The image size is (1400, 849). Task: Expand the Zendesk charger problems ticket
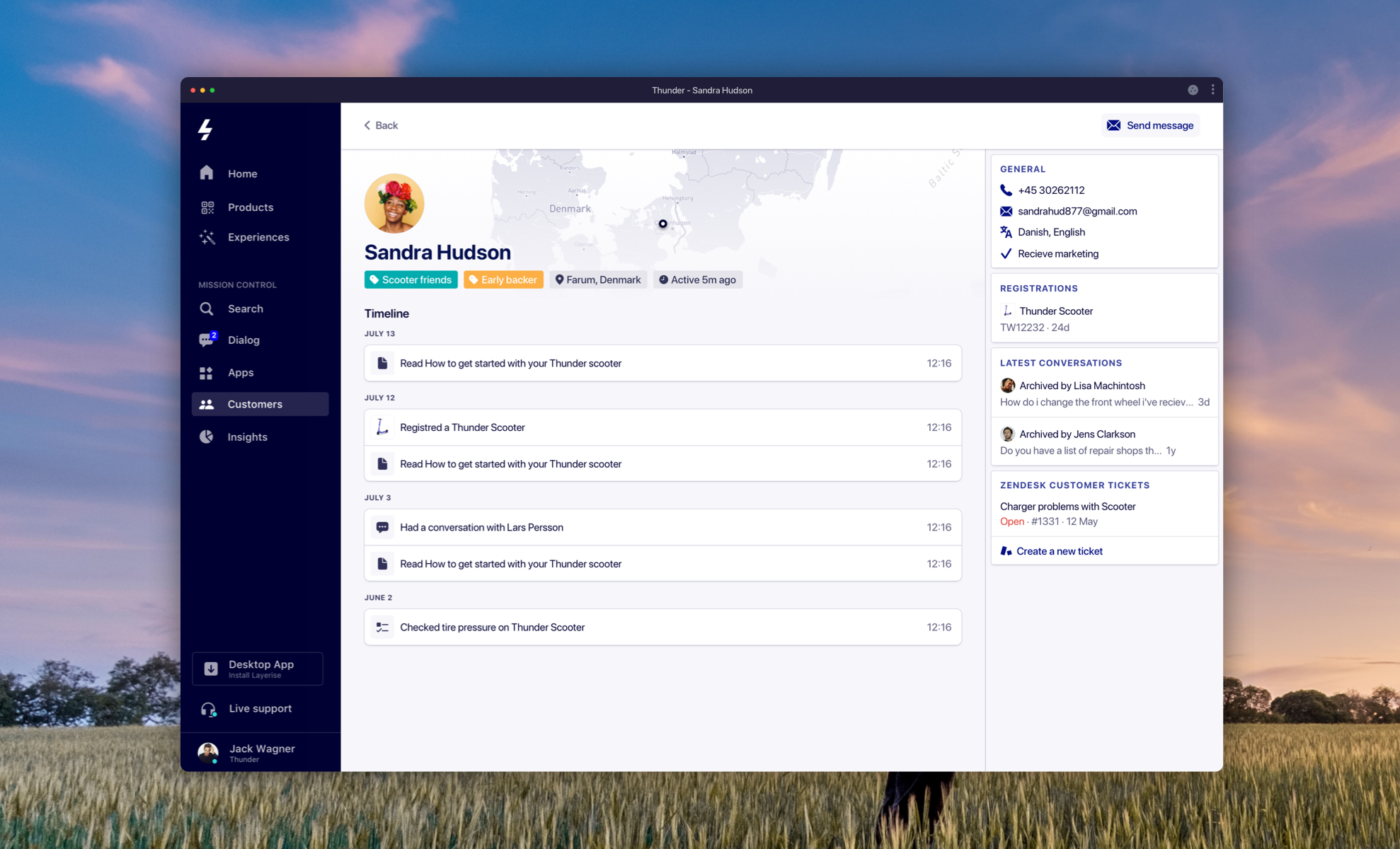[1067, 506]
